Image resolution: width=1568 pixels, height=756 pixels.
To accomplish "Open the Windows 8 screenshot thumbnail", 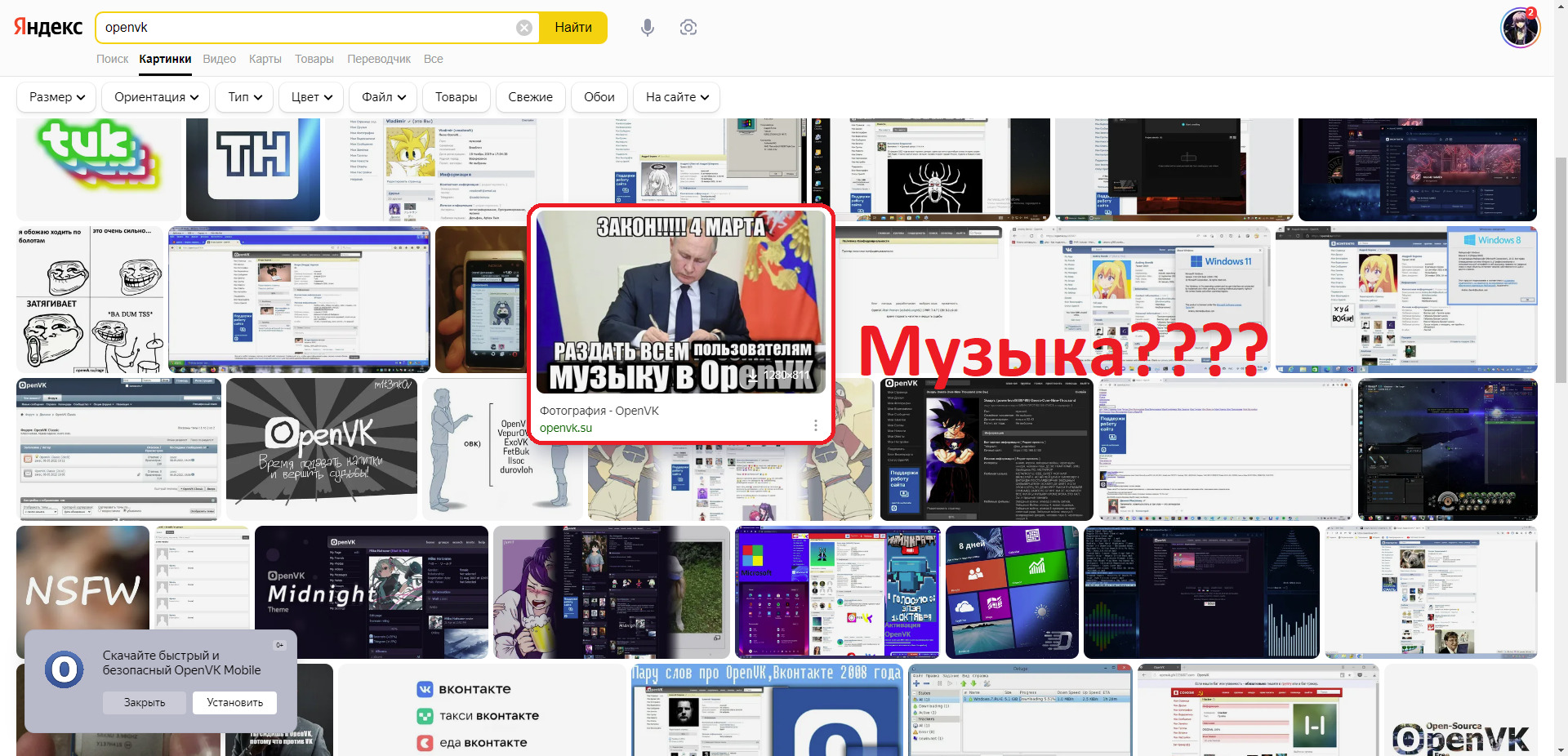I will tap(1406, 300).
